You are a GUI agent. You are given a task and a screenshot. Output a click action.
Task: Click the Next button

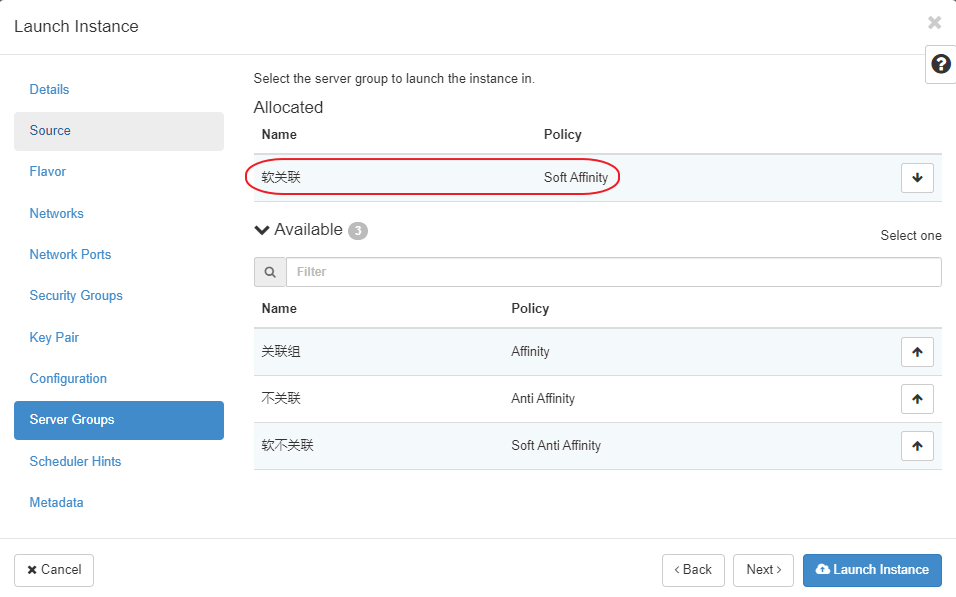click(x=764, y=570)
